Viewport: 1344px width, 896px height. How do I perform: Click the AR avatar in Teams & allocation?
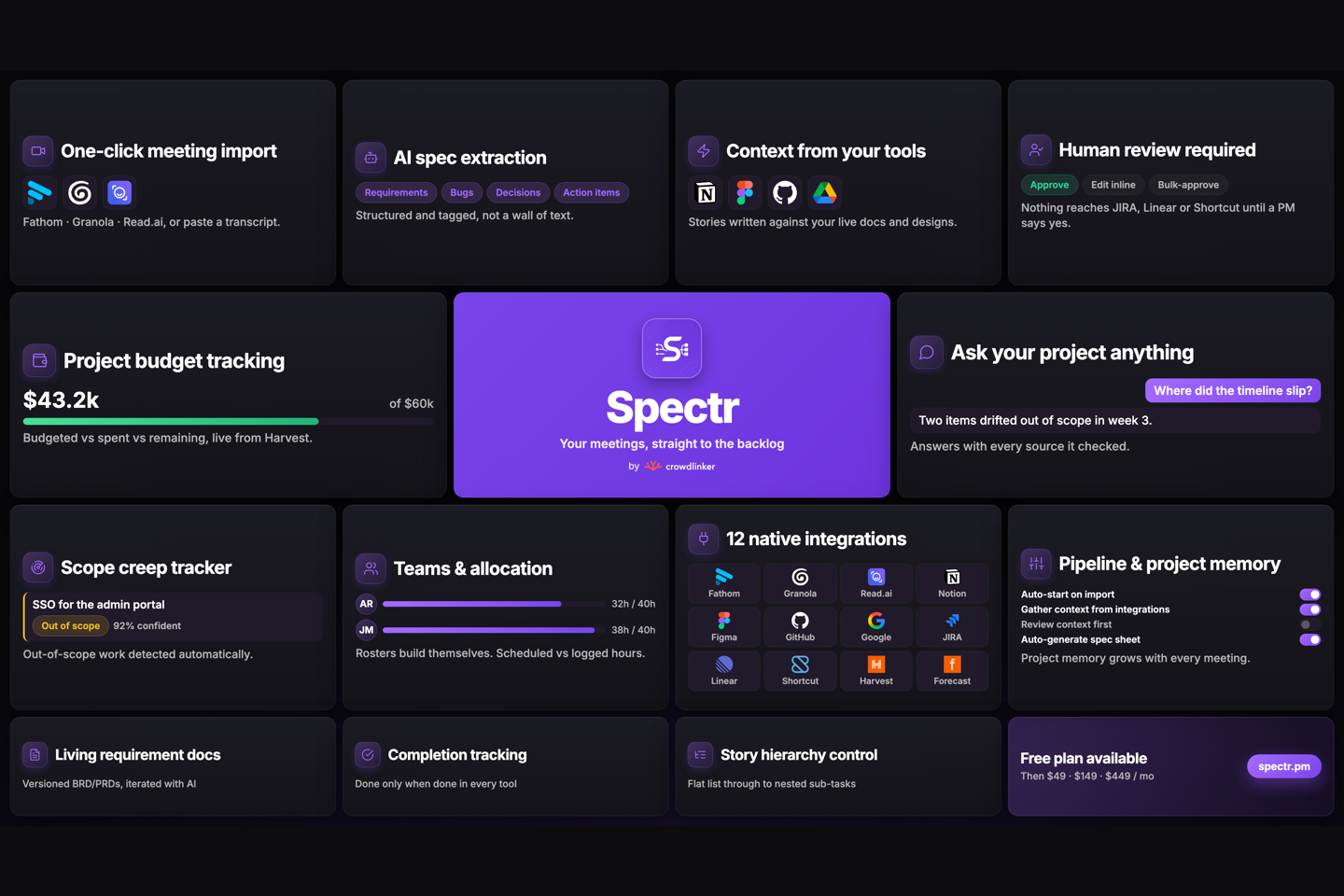[x=366, y=604]
